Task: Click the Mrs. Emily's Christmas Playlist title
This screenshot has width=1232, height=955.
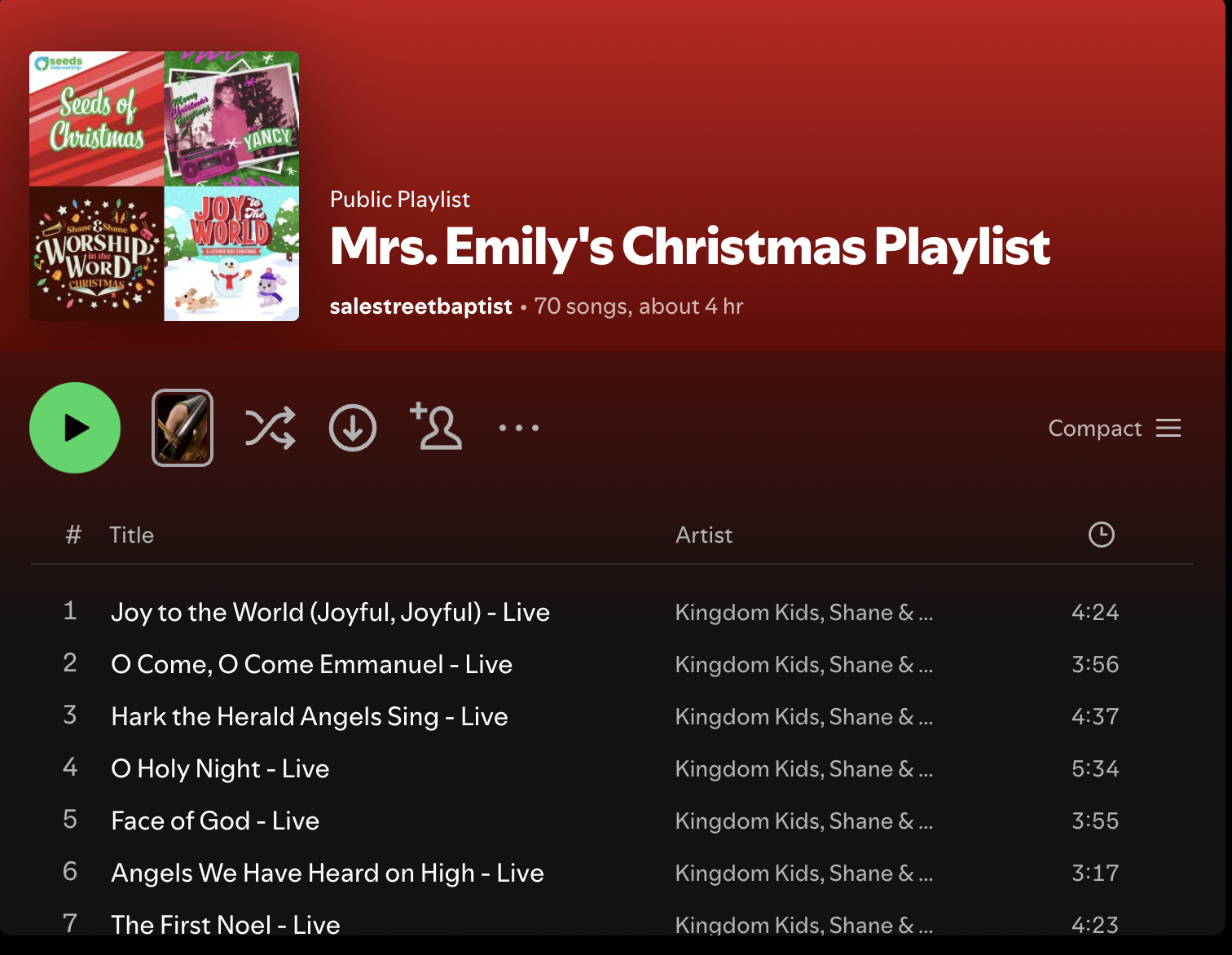Action: coord(690,246)
